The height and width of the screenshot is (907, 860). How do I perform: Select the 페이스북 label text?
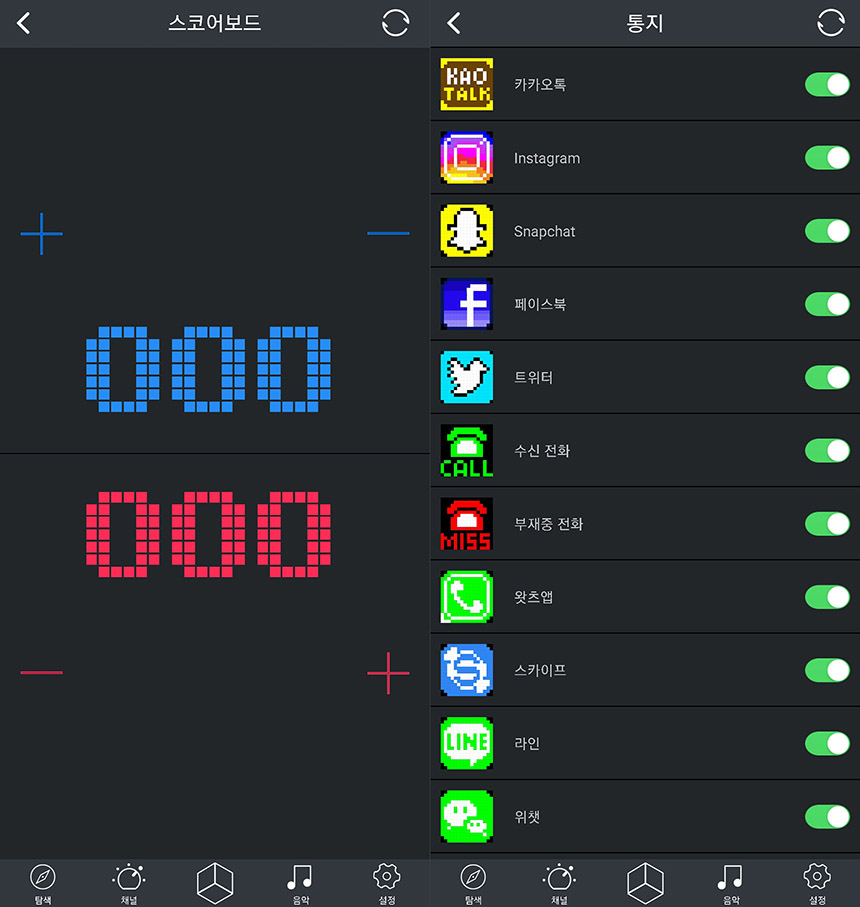pos(540,304)
